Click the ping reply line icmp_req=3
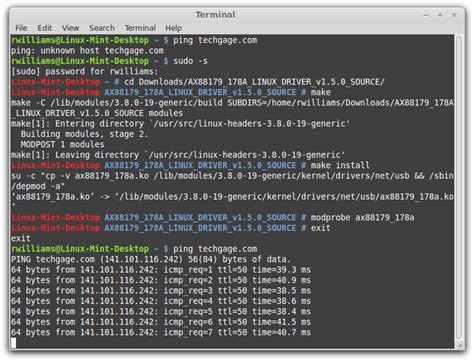Image resolution: width=474 pixels, height=361 pixels. pos(161,291)
